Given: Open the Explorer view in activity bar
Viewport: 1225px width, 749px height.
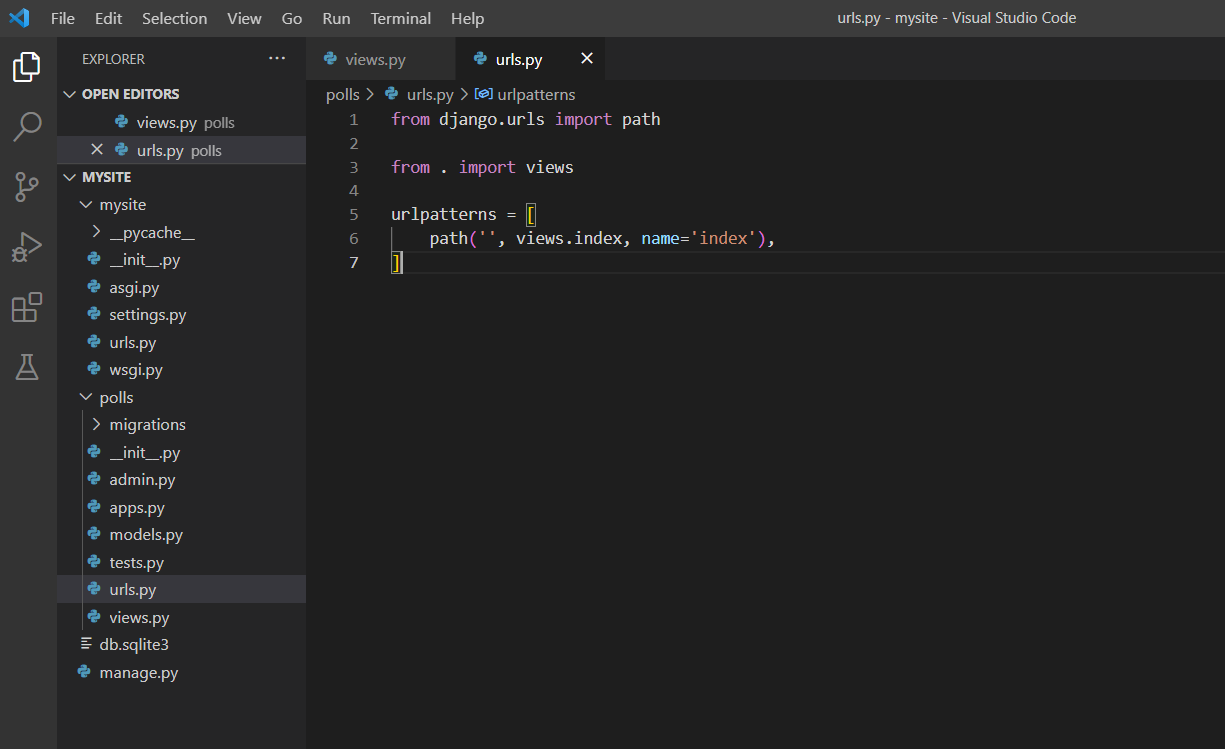Looking at the screenshot, I should [27, 67].
